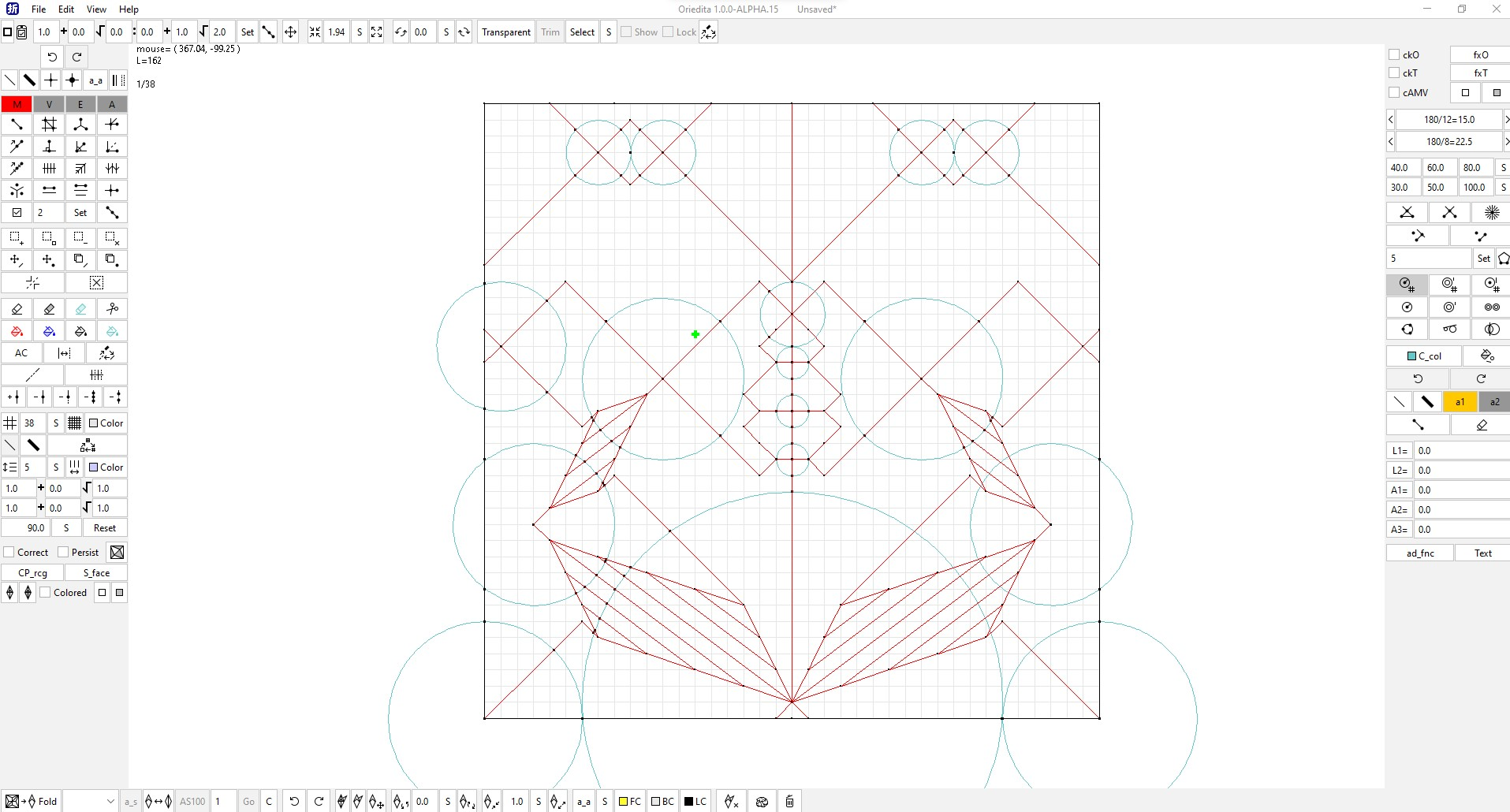The height and width of the screenshot is (812, 1510).
Task: Open the fold mode dropdown at bottom left
Action: (x=90, y=802)
